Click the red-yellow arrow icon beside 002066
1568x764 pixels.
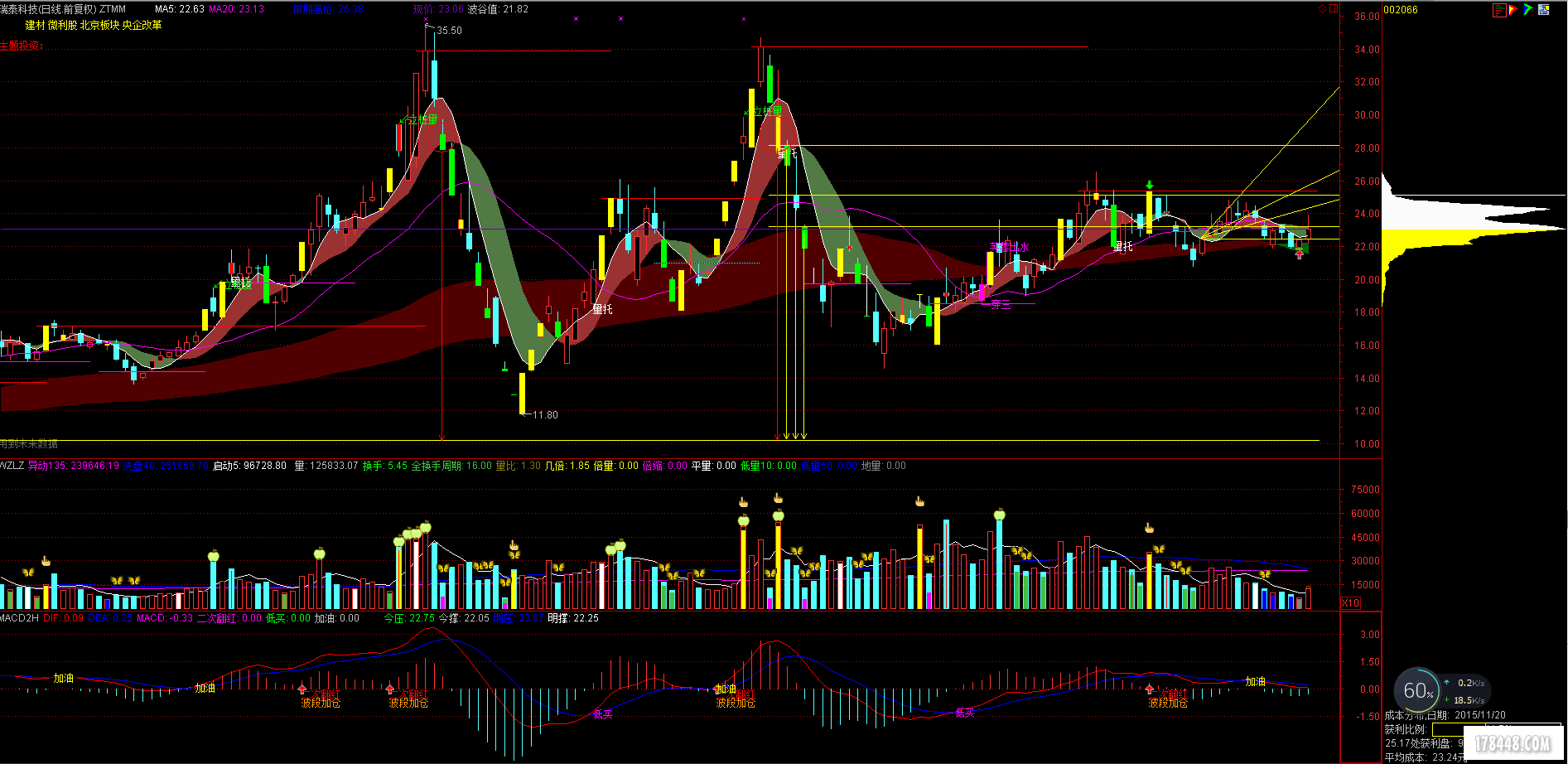pyautogui.click(x=1513, y=10)
